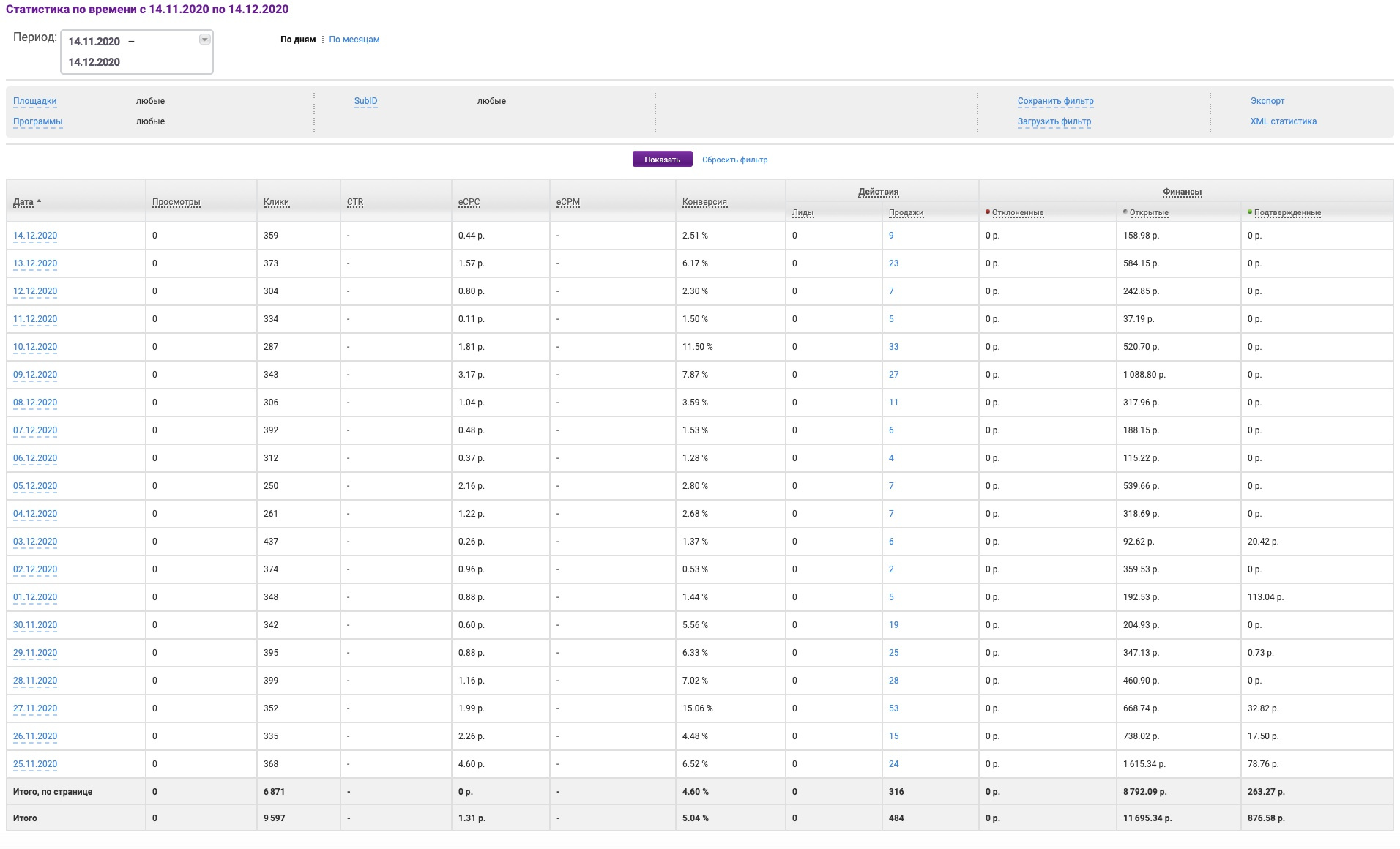The width and height of the screenshot is (1400, 849).
Task: Select the total clicks value 9 597
Action: coord(275,818)
